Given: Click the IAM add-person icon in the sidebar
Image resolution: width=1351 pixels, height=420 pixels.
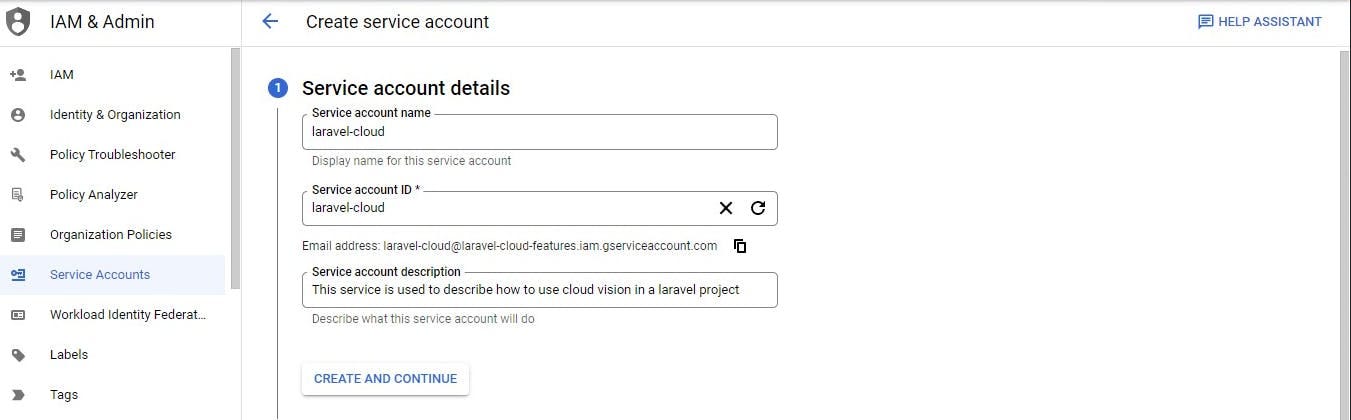Looking at the screenshot, I should [x=17, y=75].
